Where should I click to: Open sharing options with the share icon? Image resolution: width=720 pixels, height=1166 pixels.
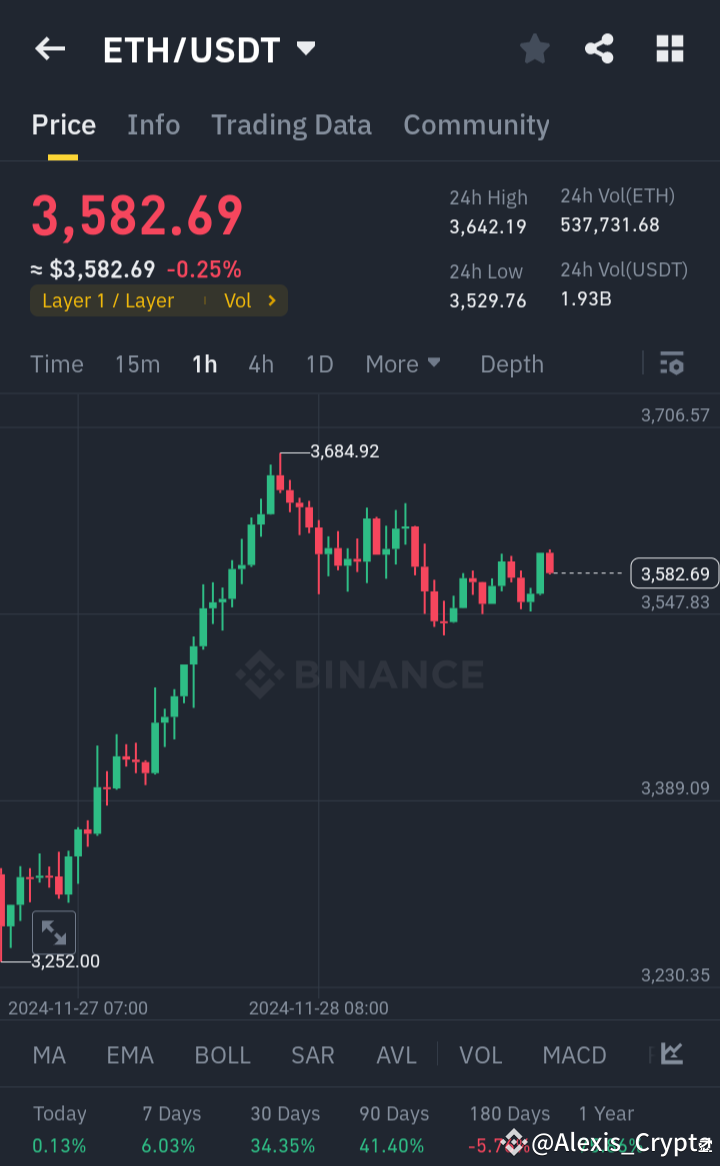[599, 48]
